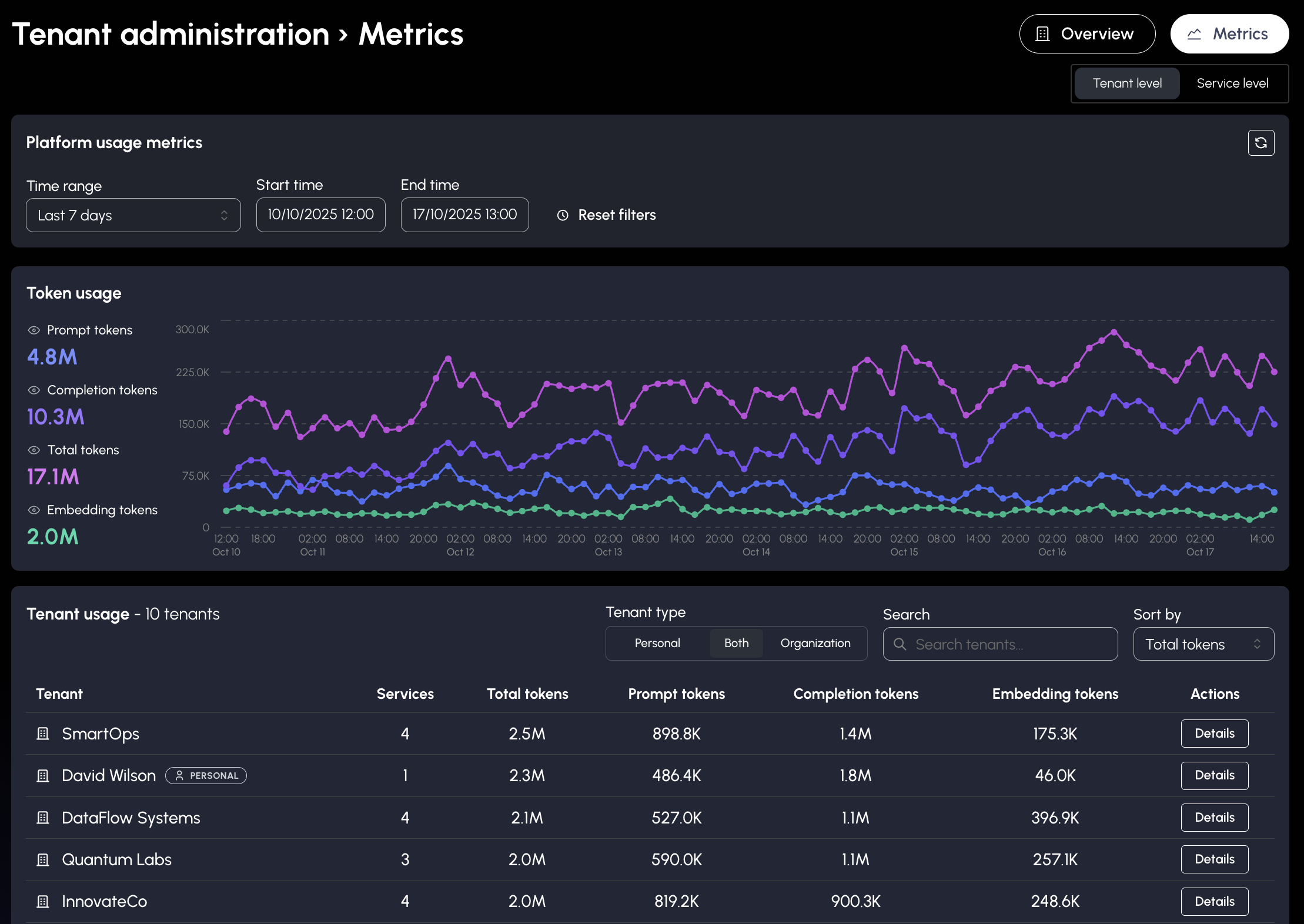
Task: Click the 2.0M embedding tokens value
Action: pos(53,537)
